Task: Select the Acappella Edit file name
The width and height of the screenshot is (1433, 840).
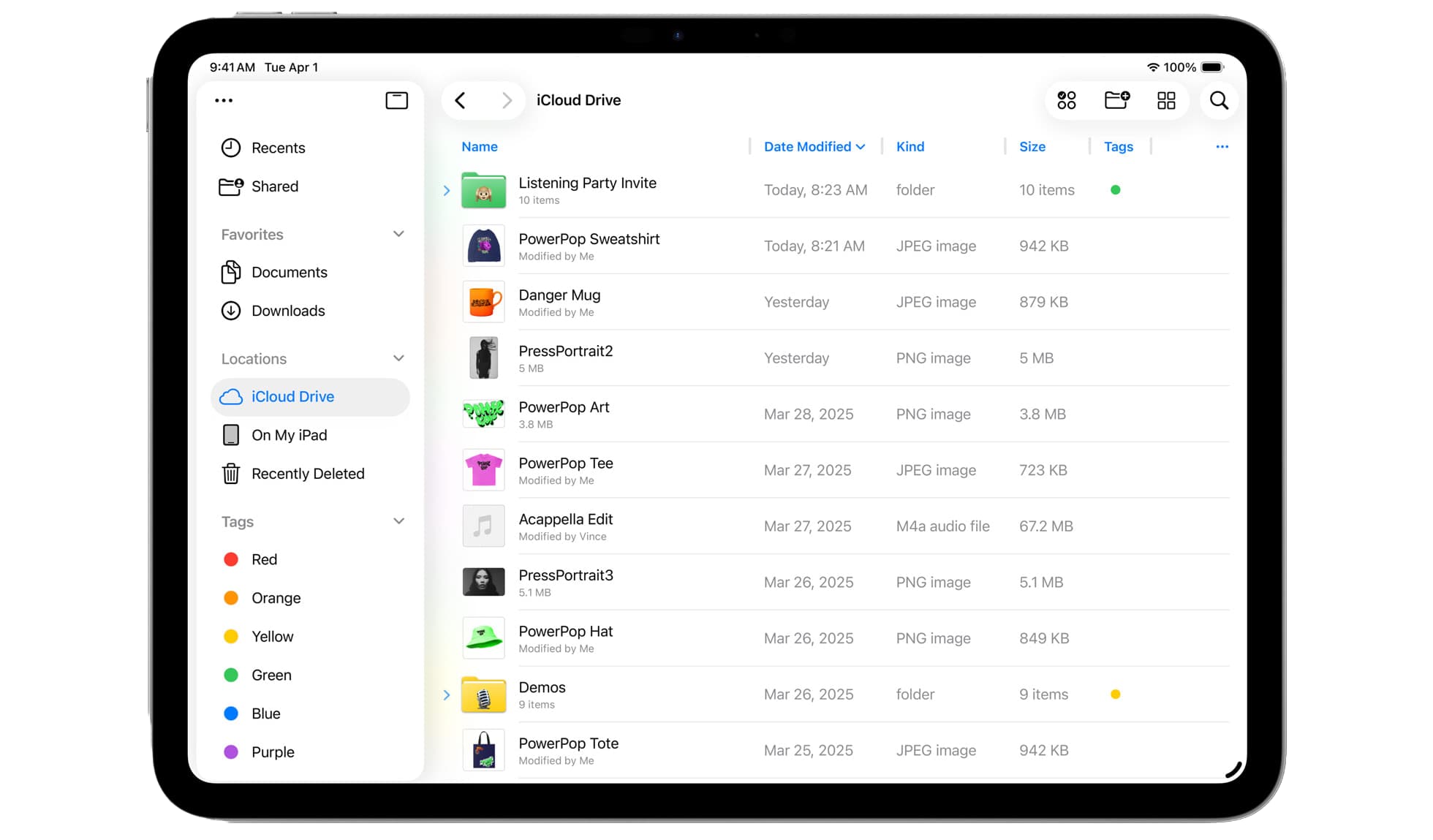Action: pyautogui.click(x=565, y=519)
